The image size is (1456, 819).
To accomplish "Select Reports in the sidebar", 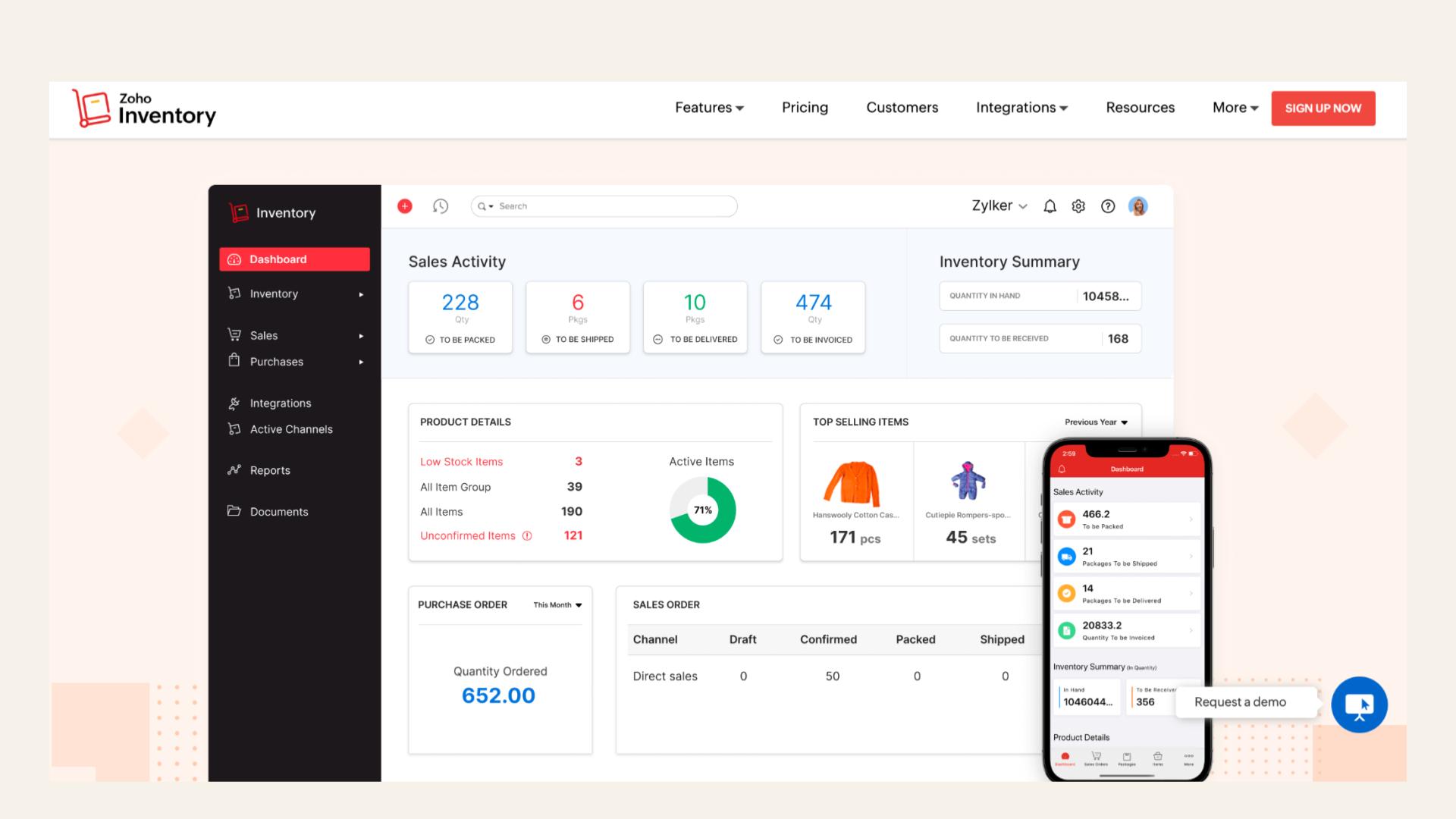I will pos(270,471).
